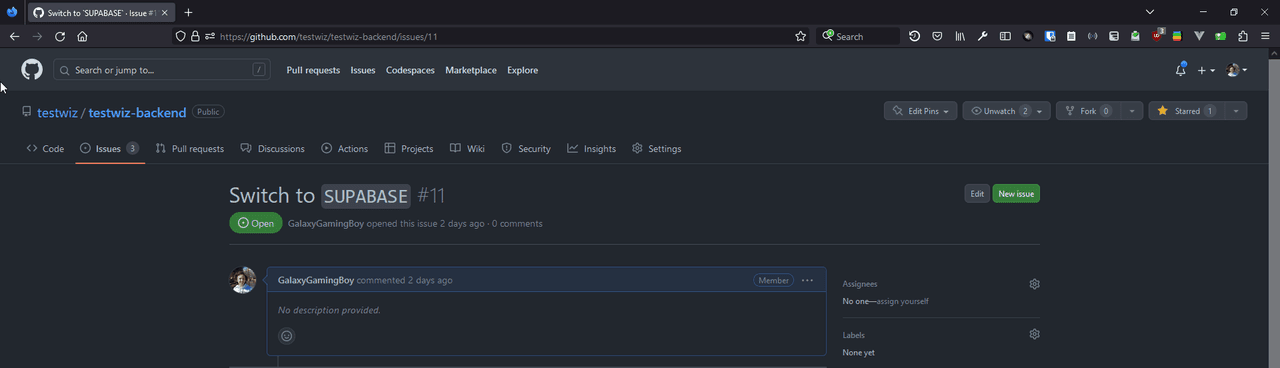Edit the issue title
This screenshot has height=368, width=1280.
[977, 194]
